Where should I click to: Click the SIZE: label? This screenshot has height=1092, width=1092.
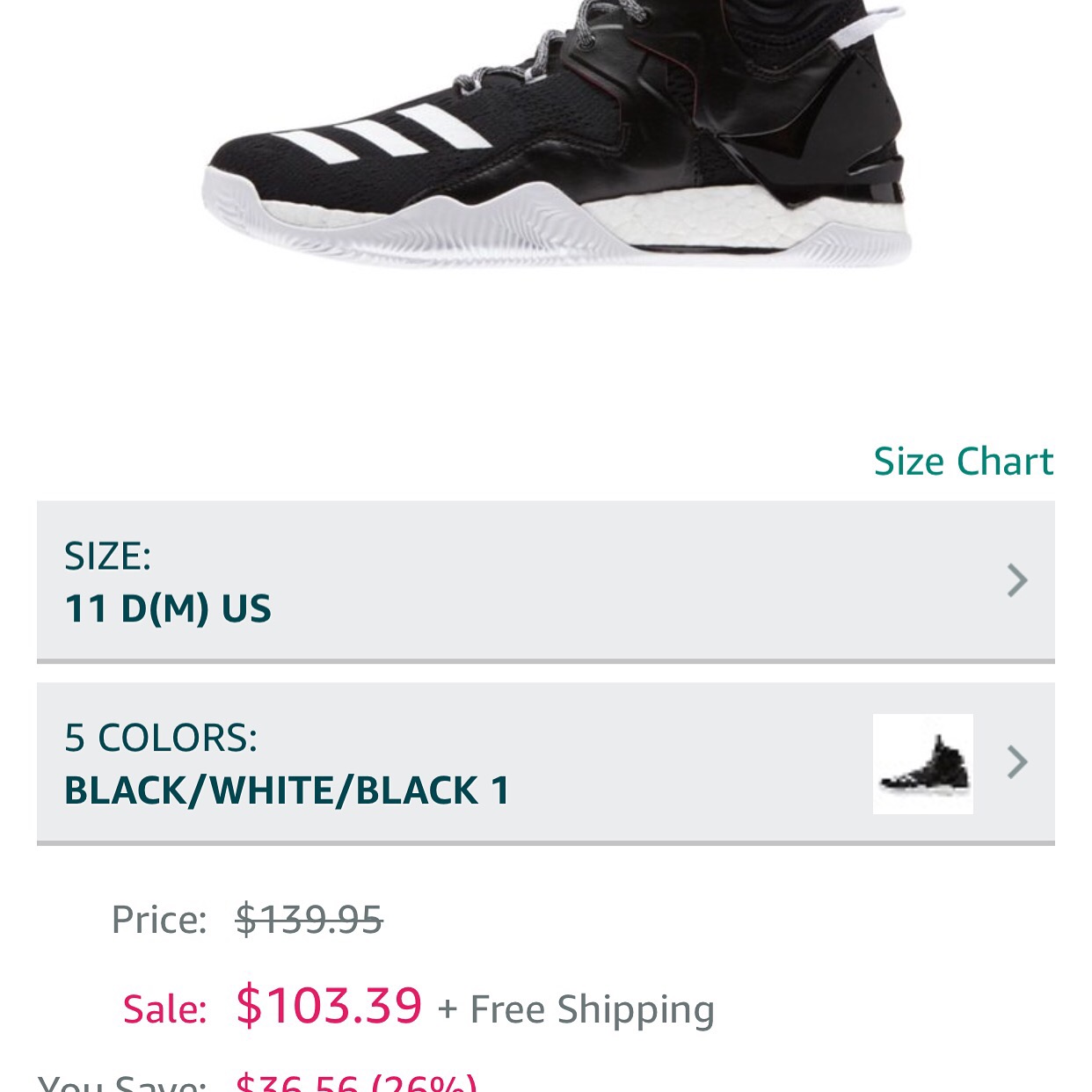pyautogui.click(x=107, y=557)
